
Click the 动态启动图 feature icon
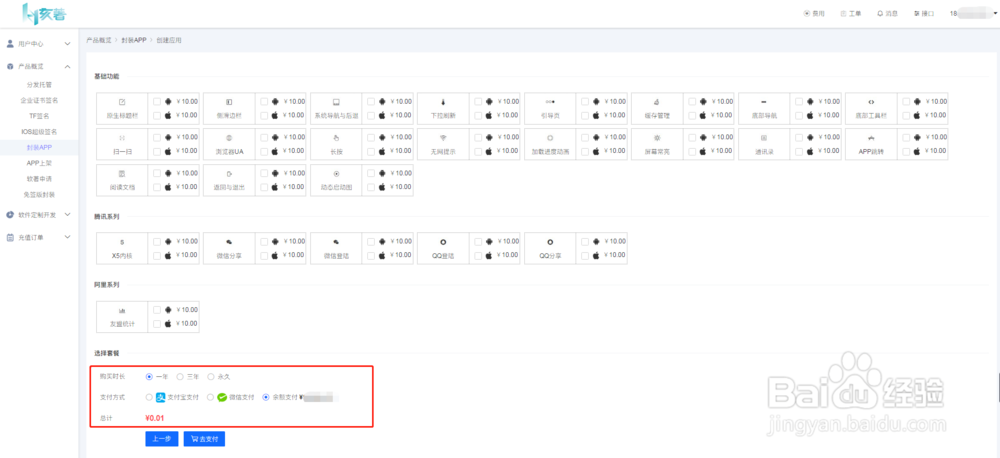click(x=336, y=174)
